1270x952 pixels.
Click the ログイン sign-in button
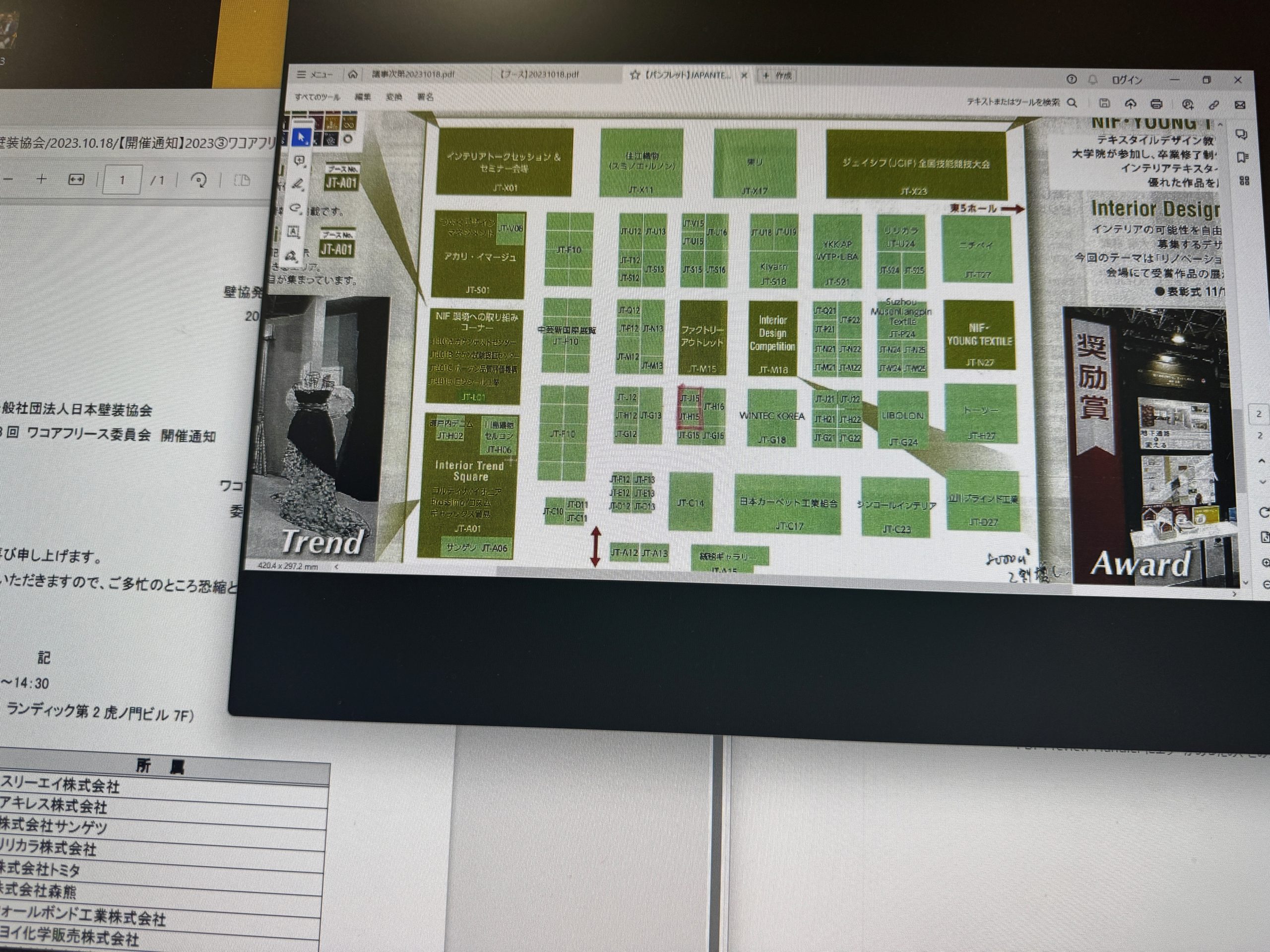(1127, 80)
